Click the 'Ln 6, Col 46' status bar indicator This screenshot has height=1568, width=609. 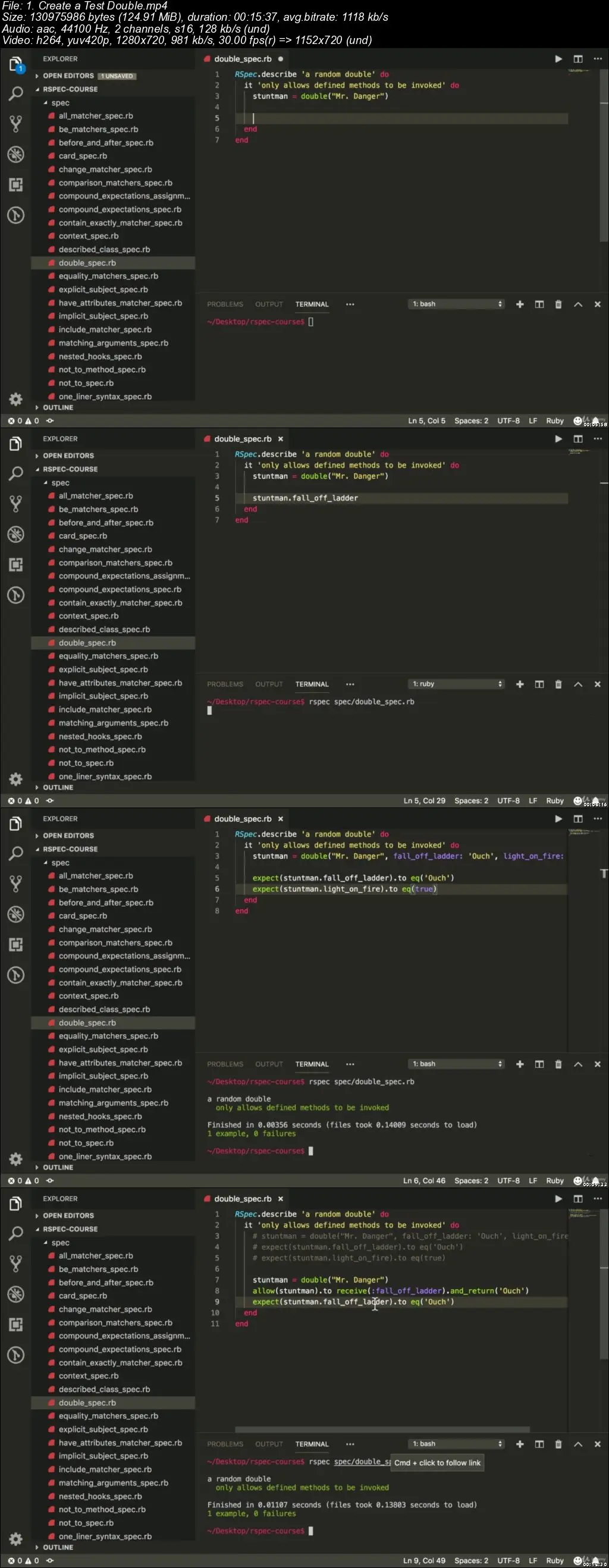[x=424, y=1181]
